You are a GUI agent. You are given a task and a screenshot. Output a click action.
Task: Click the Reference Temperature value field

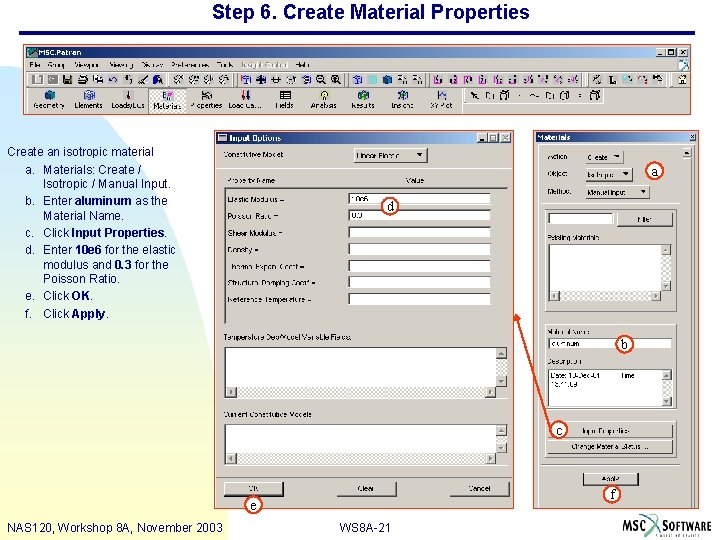[x=419, y=299]
